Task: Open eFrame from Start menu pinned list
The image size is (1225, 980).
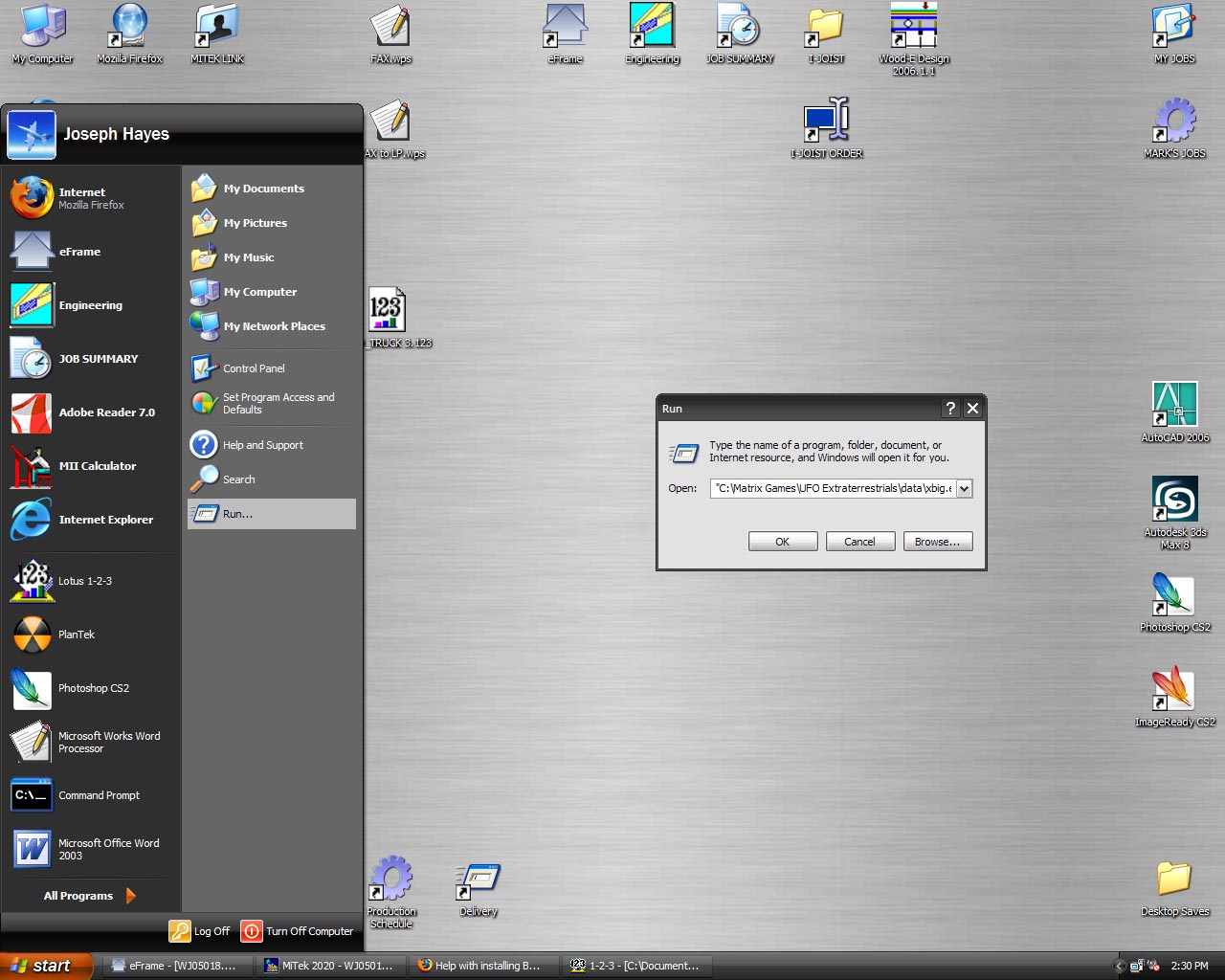Action: coord(91,252)
